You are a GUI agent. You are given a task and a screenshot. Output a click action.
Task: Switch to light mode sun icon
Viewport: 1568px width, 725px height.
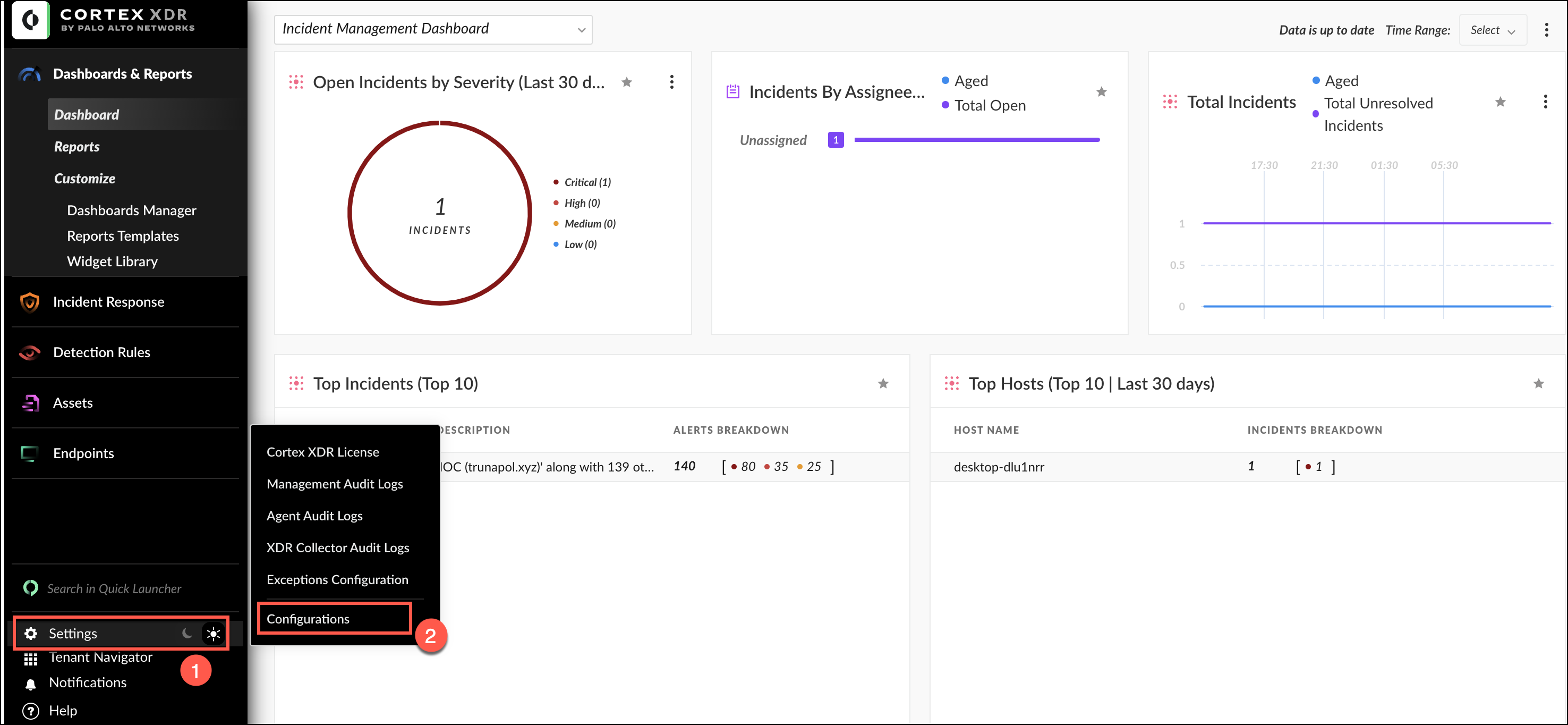(213, 634)
